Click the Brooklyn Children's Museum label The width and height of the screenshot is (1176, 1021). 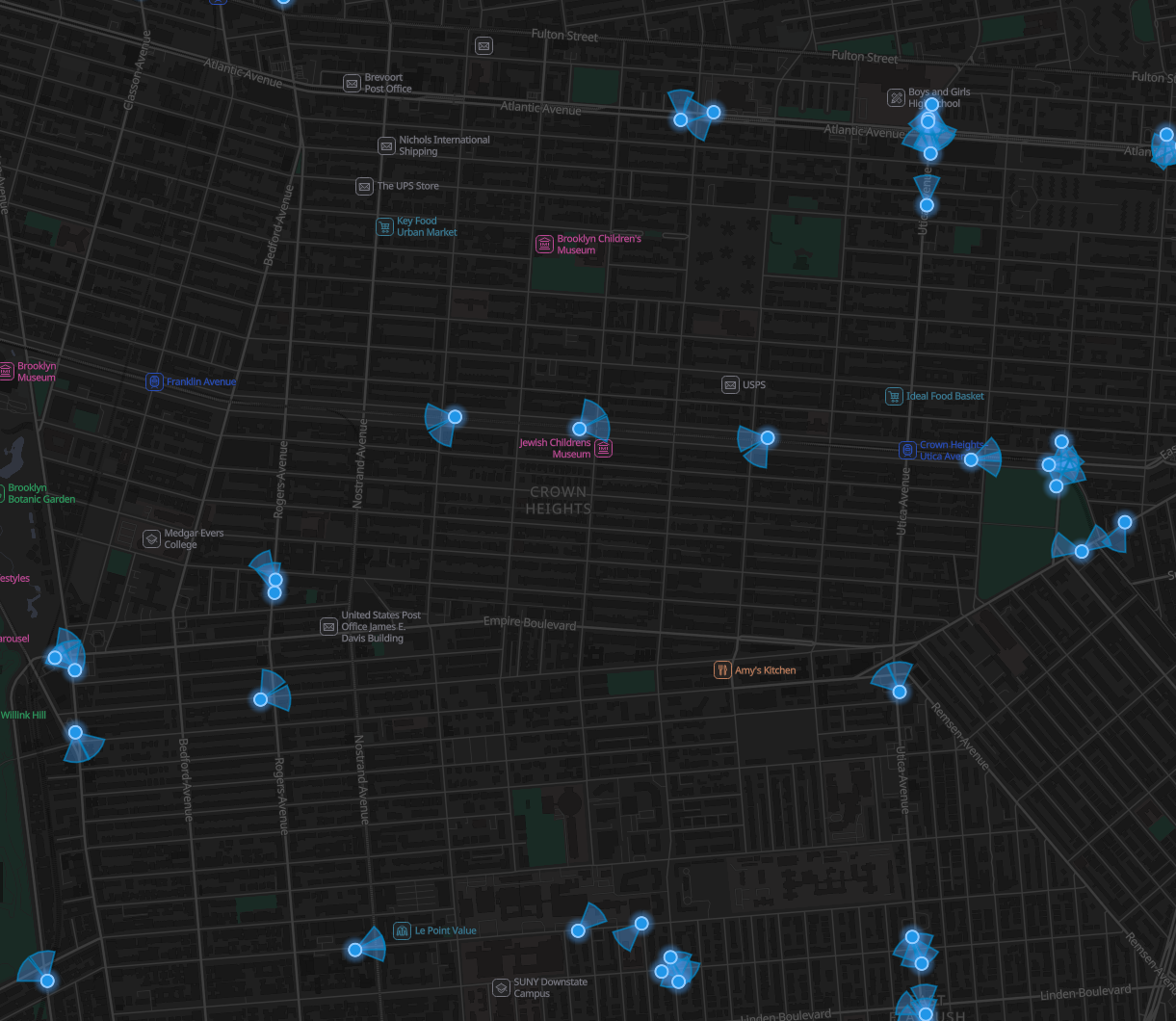tap(599, 245)
